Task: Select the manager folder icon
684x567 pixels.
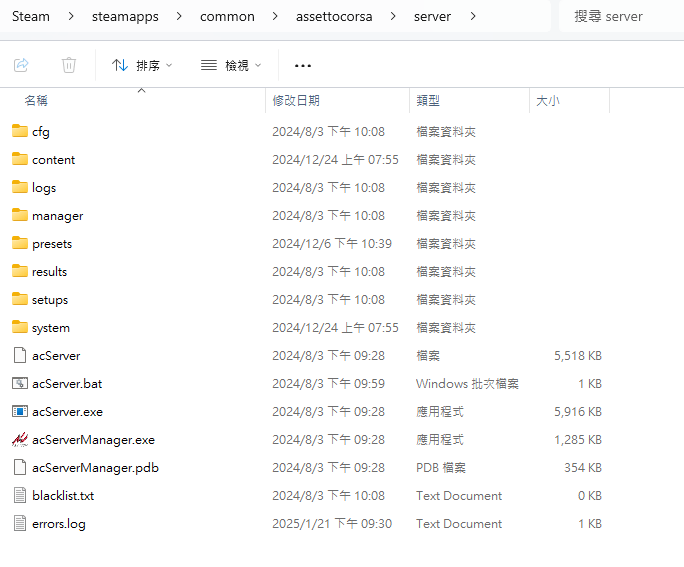Action: click(x=20, y=215)
